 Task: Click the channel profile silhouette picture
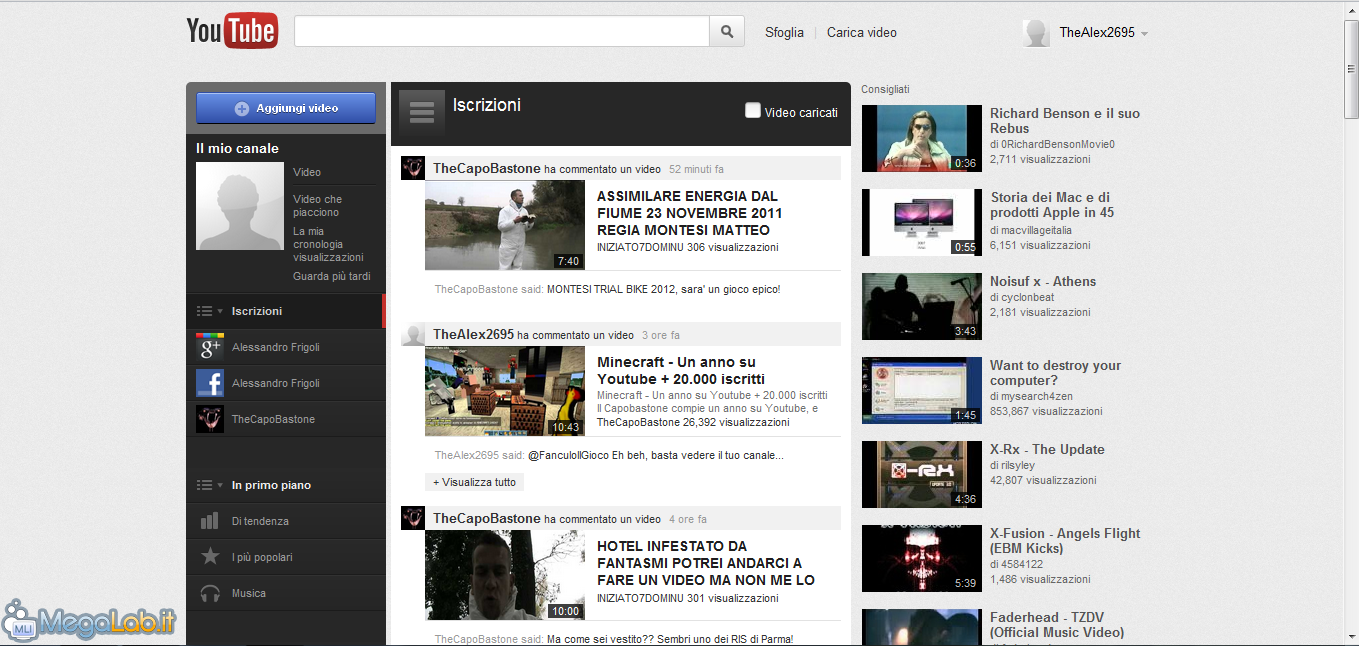point(239,206)
